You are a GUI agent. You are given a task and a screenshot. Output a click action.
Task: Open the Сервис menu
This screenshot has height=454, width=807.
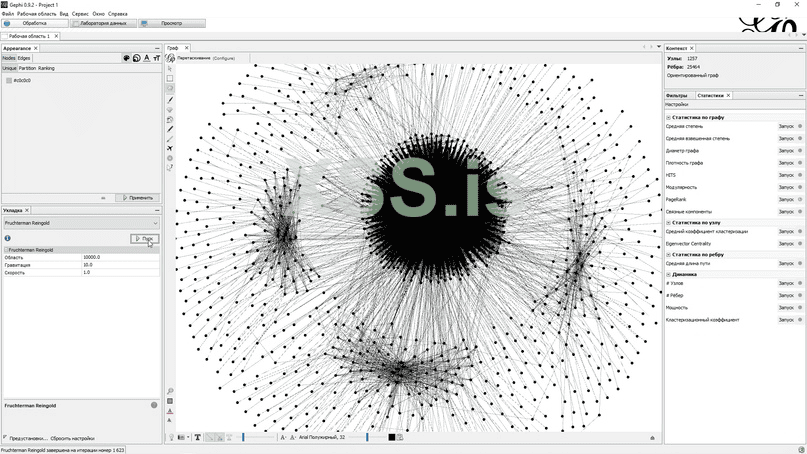(x=80, y=14)
